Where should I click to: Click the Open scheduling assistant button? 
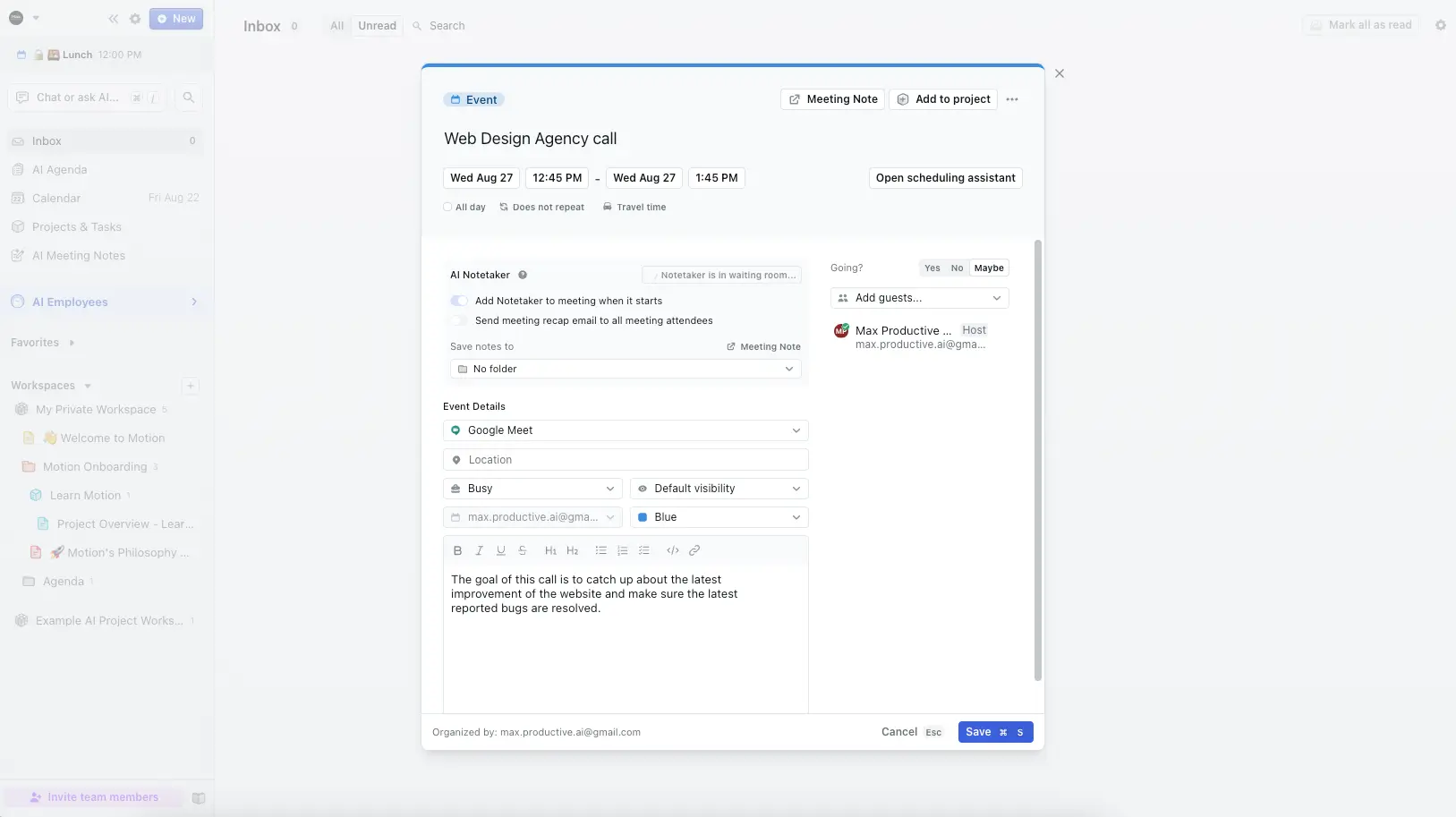click(x=945, y=178)
